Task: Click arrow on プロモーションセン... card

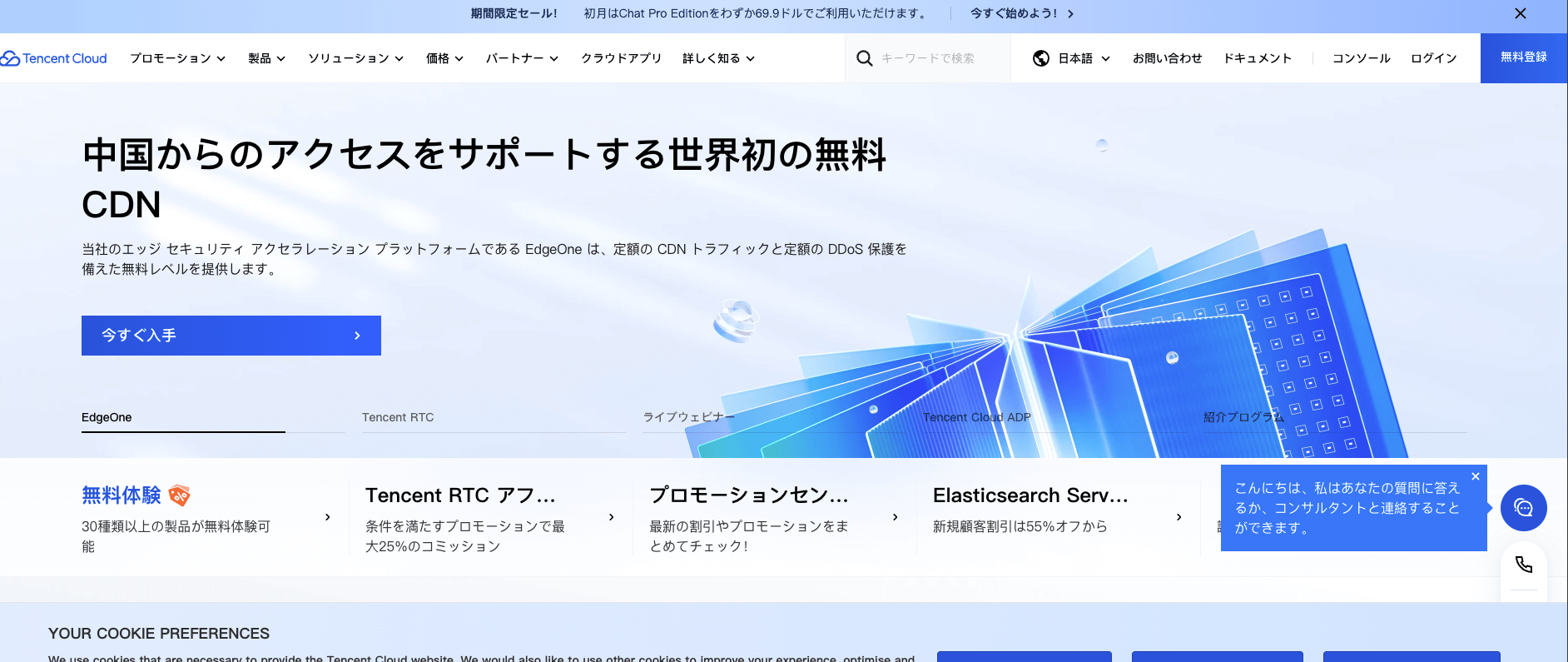Action: tap(896, 517)
